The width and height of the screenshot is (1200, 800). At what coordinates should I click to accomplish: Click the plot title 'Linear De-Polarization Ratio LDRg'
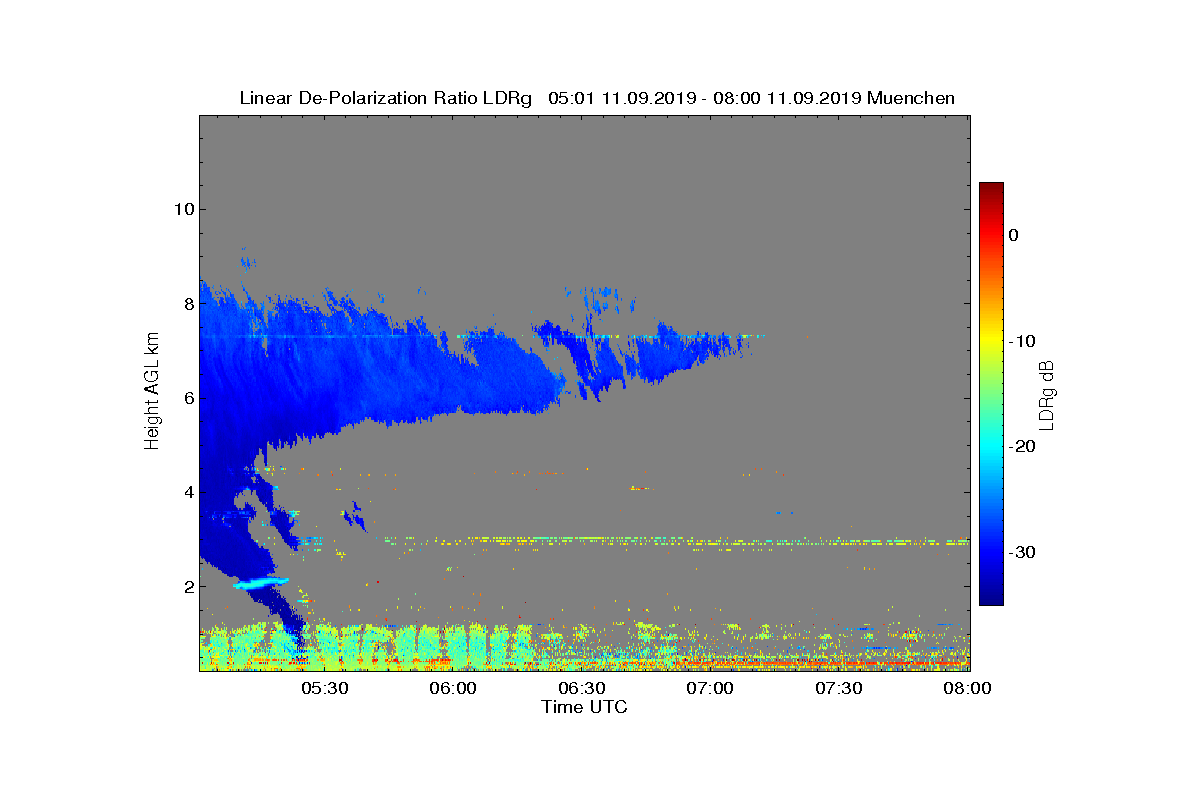point(386,98)
